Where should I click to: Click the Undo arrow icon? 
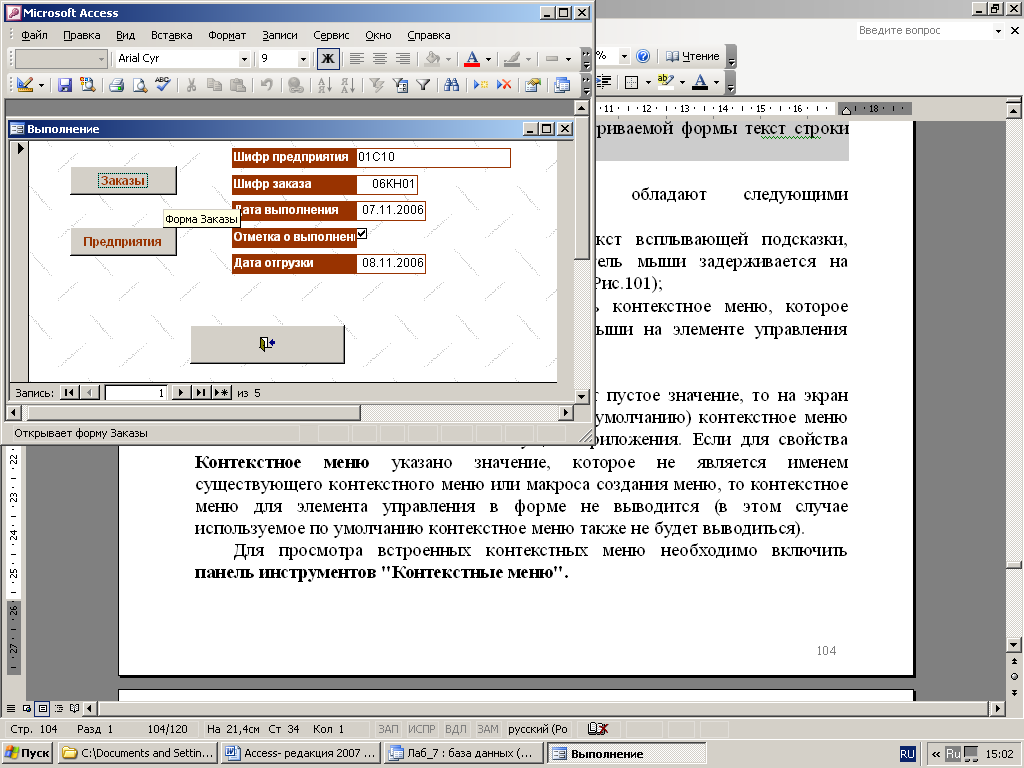point(266,84)
